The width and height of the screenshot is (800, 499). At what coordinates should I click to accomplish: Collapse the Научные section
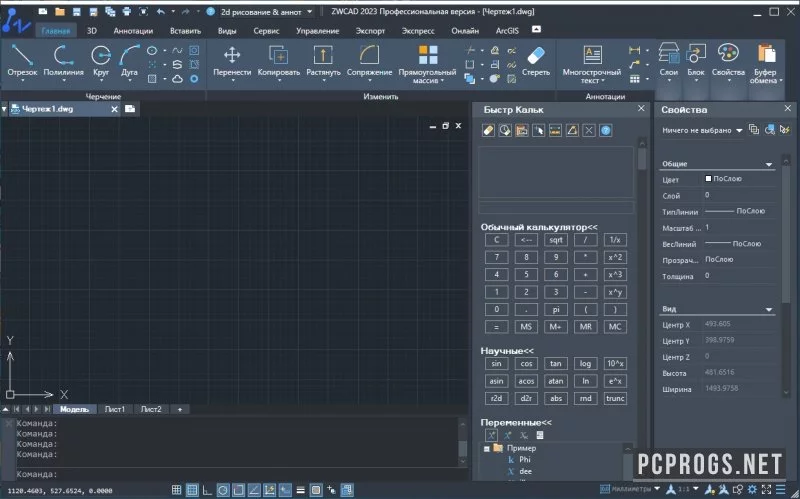[x=507, y=351]
